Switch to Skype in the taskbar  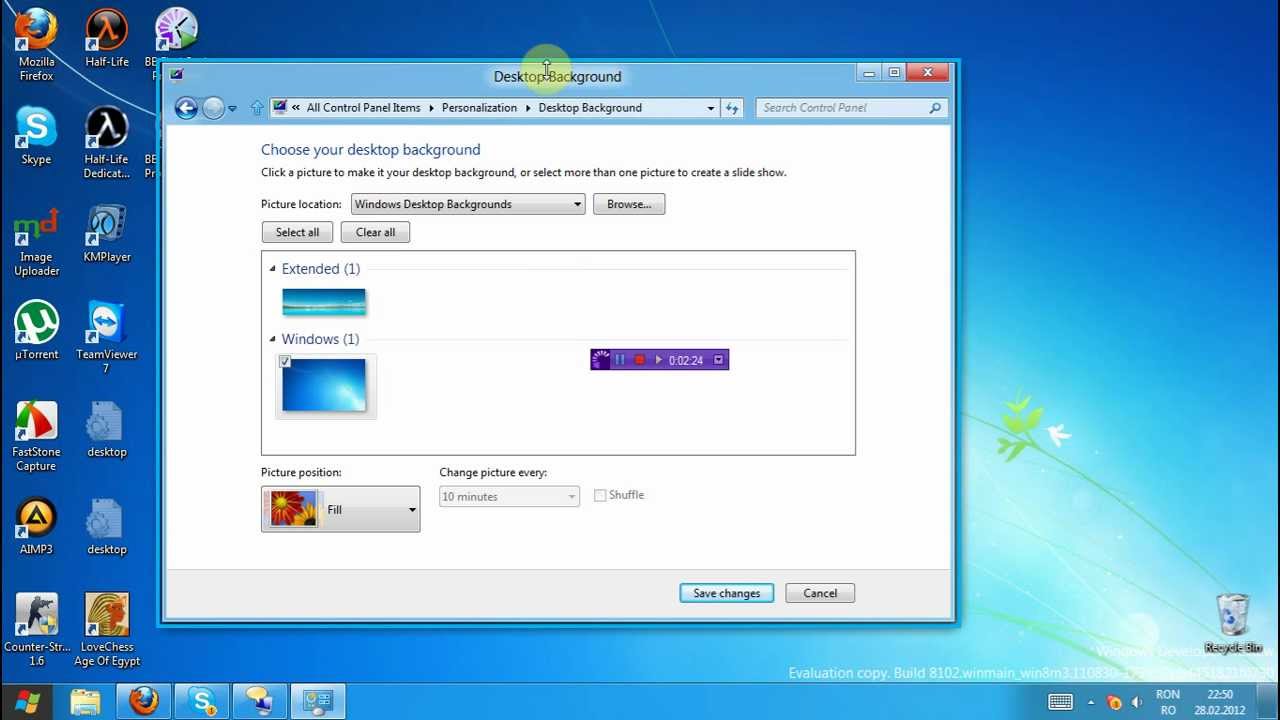click(202, 702)
